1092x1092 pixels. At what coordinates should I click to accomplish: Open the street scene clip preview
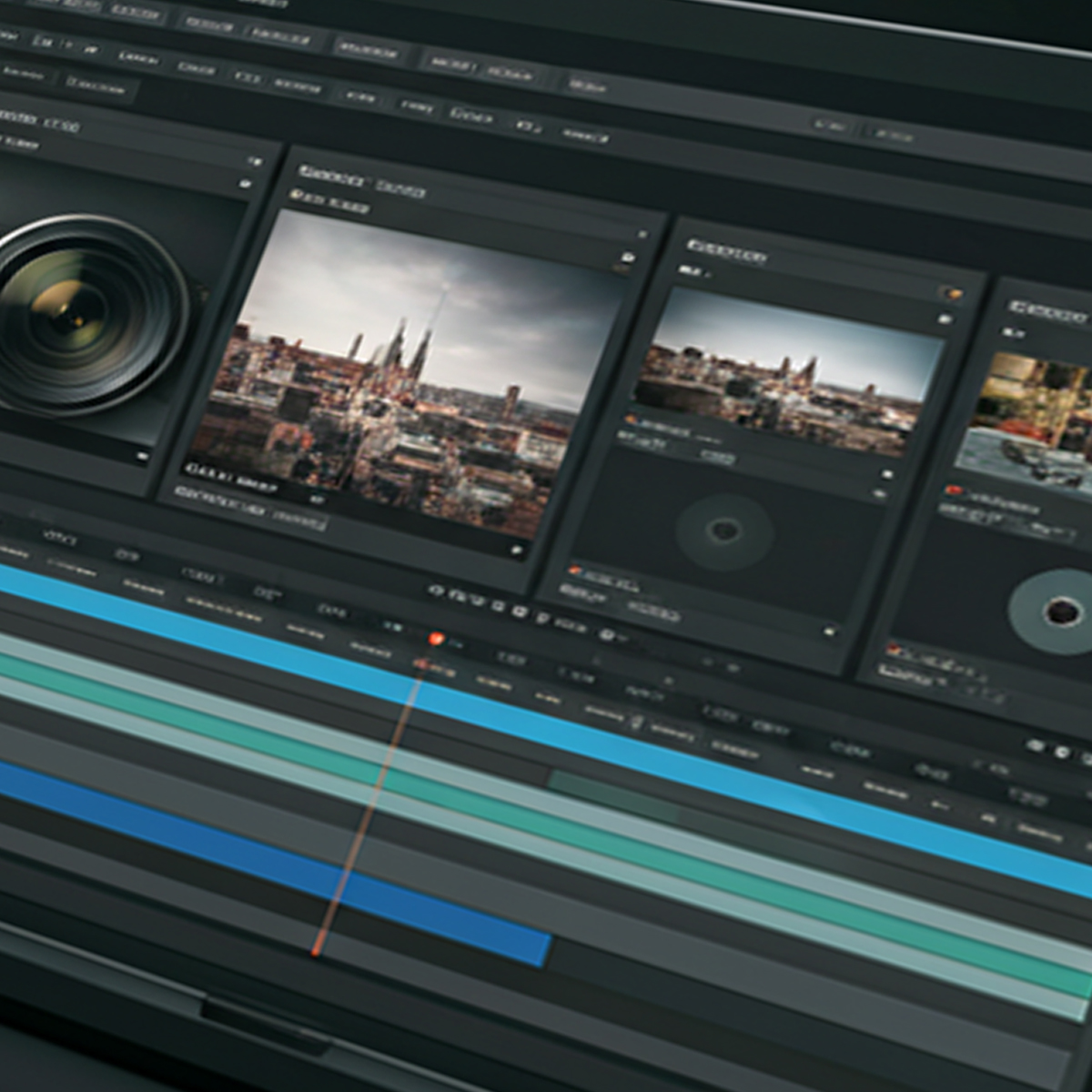(1028, 423)
